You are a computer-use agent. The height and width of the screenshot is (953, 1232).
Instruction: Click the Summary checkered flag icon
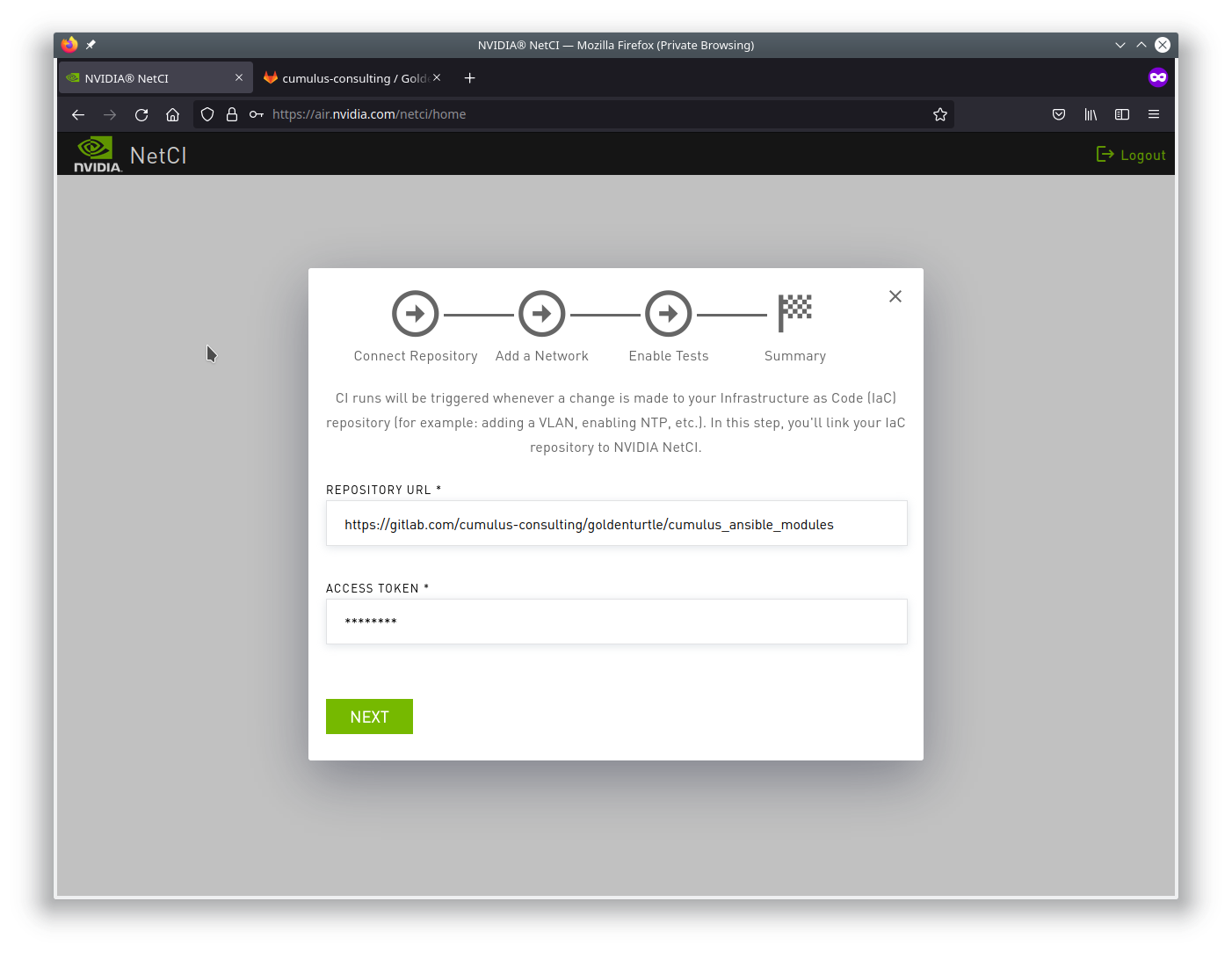click(794, 313)
